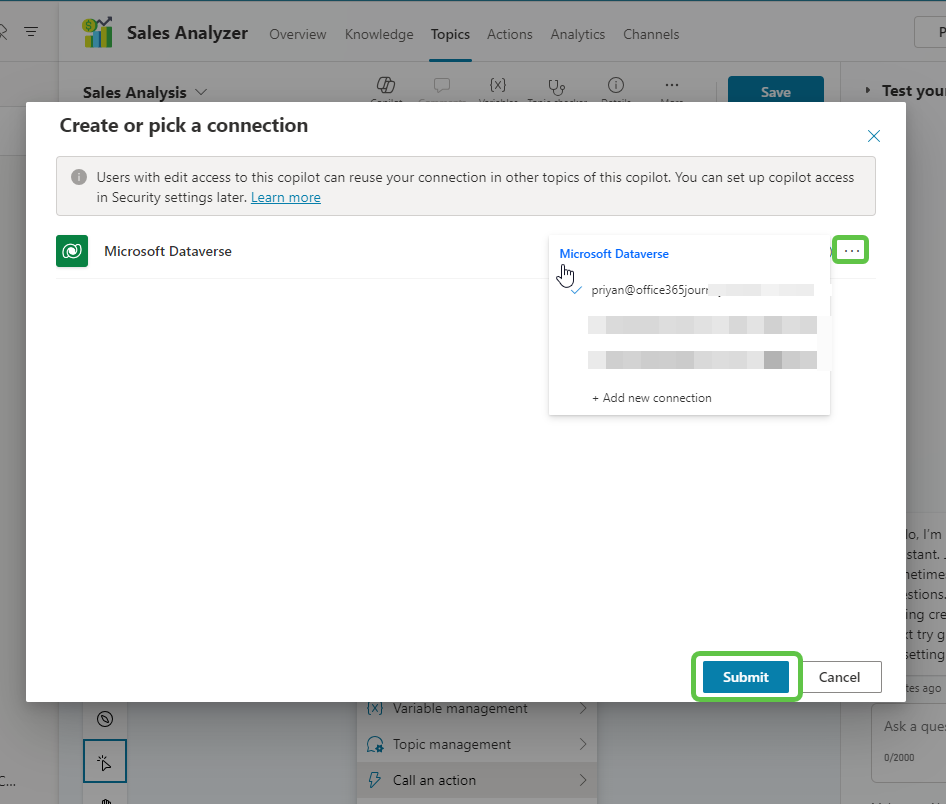Close the dialog with the X icon

[x=873, y=136]
